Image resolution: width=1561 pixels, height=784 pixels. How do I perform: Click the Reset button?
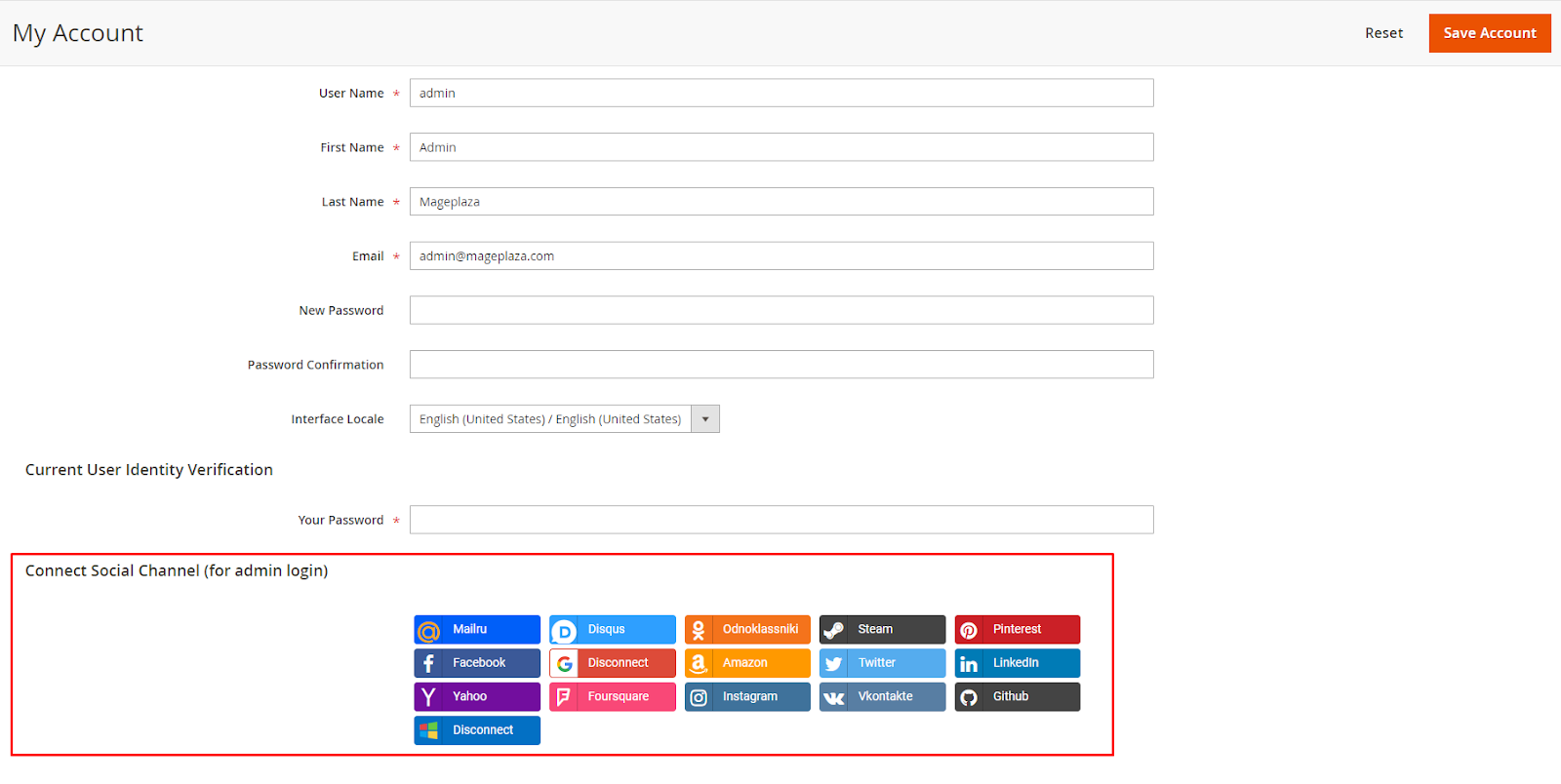pyautogui.click(x=1383, y=33)
